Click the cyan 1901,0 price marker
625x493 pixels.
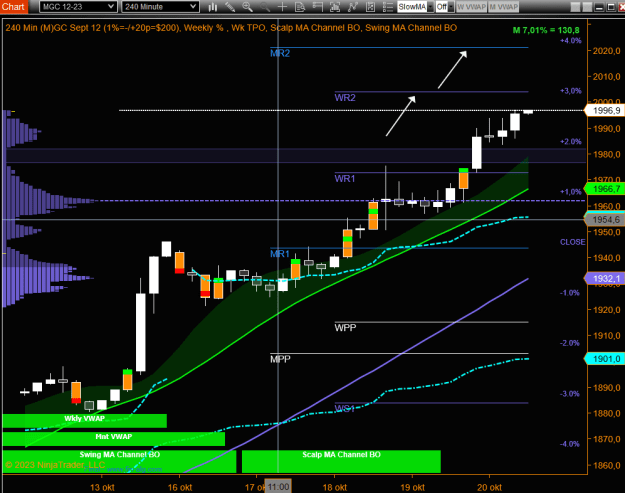605,359
